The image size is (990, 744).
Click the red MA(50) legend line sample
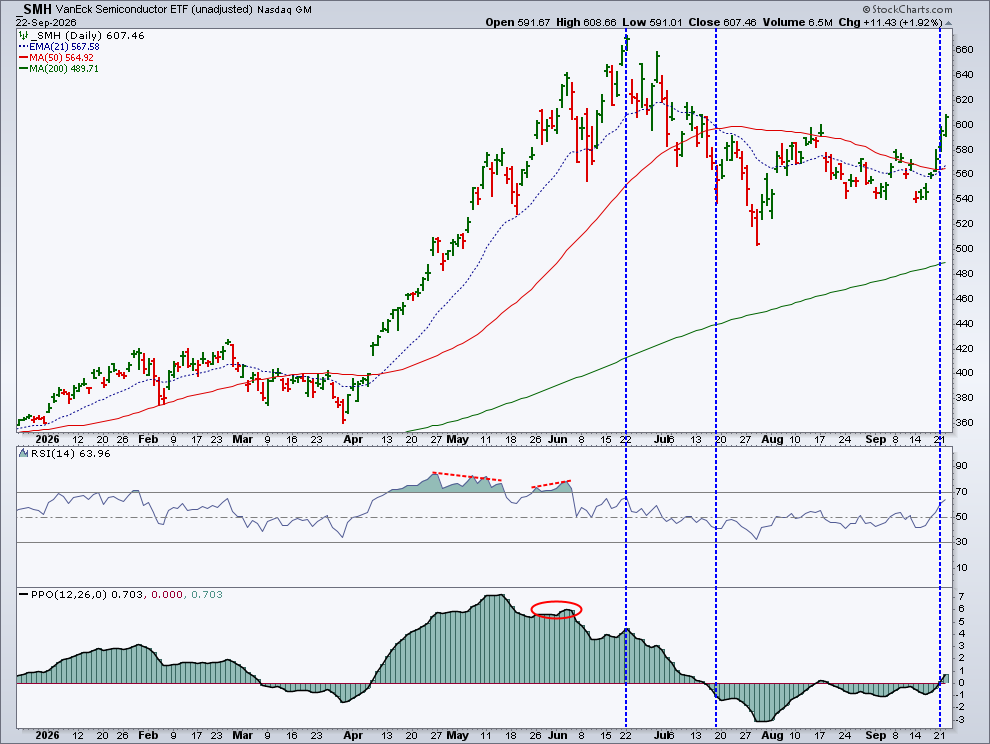(23, 57)
